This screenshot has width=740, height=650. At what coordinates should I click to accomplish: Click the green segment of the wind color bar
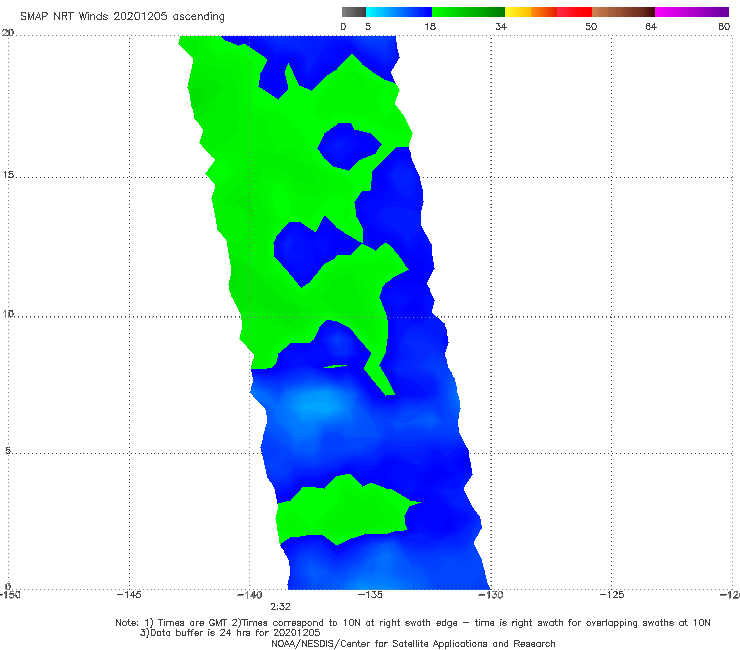point(468,12)
